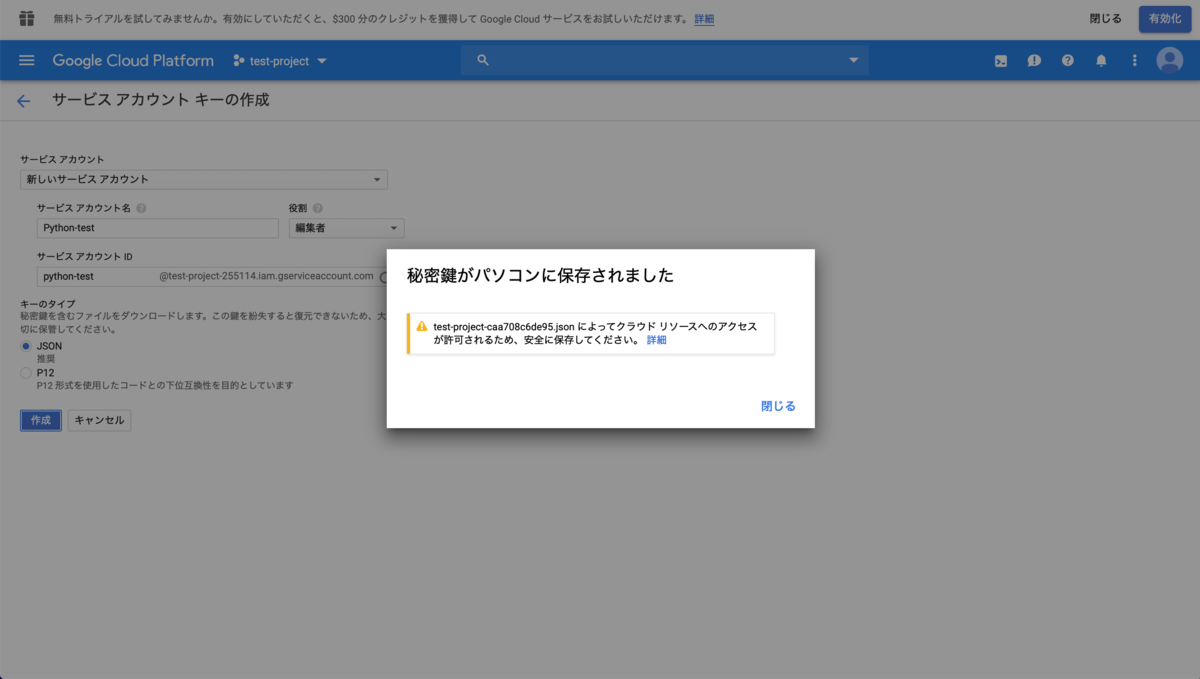This screenshot has width=1200, height=679.
Task: Click Google Cloud Platform in the header
Action: 132,60
